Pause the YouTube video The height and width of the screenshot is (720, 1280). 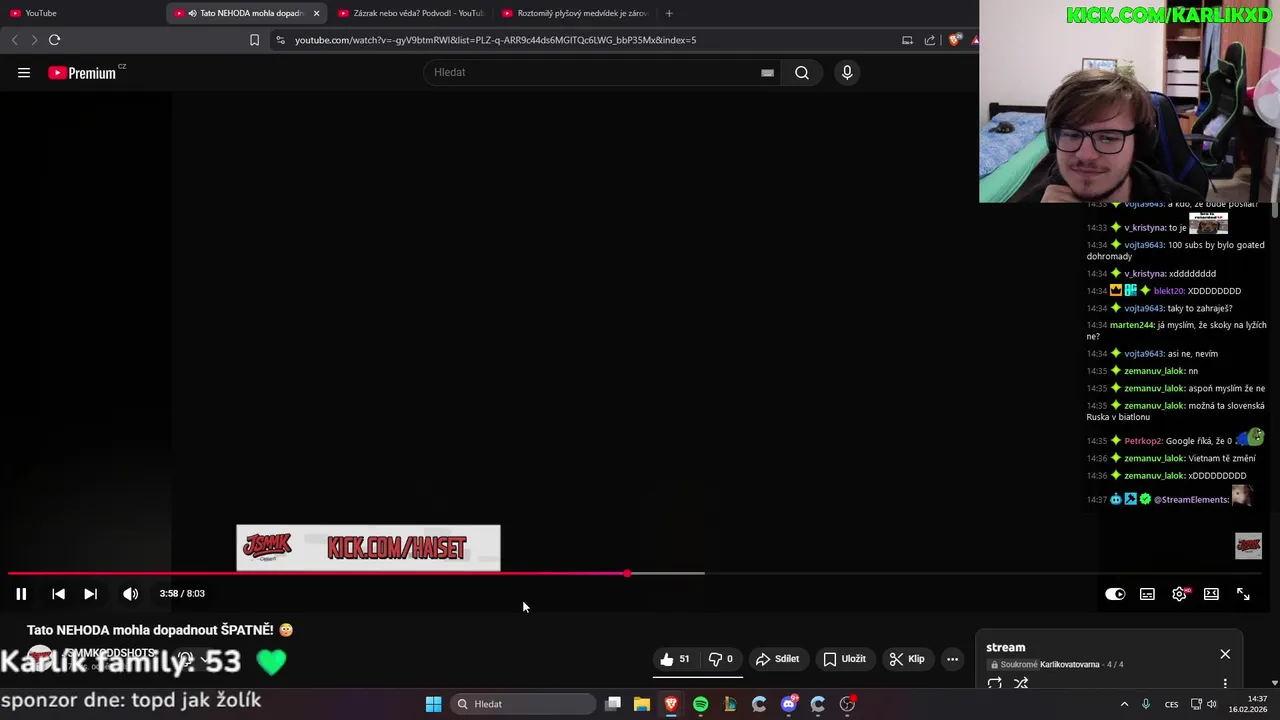[21, 594]
